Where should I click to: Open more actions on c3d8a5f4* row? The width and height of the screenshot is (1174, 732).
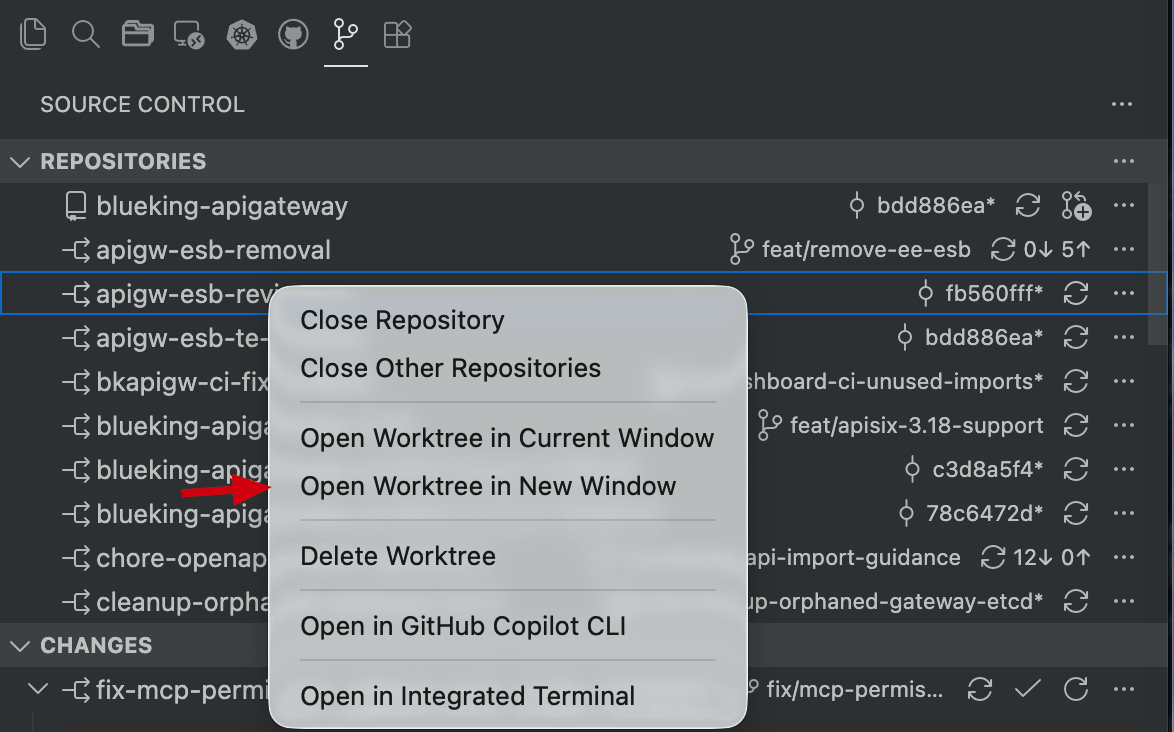(x=1124, y=469)
